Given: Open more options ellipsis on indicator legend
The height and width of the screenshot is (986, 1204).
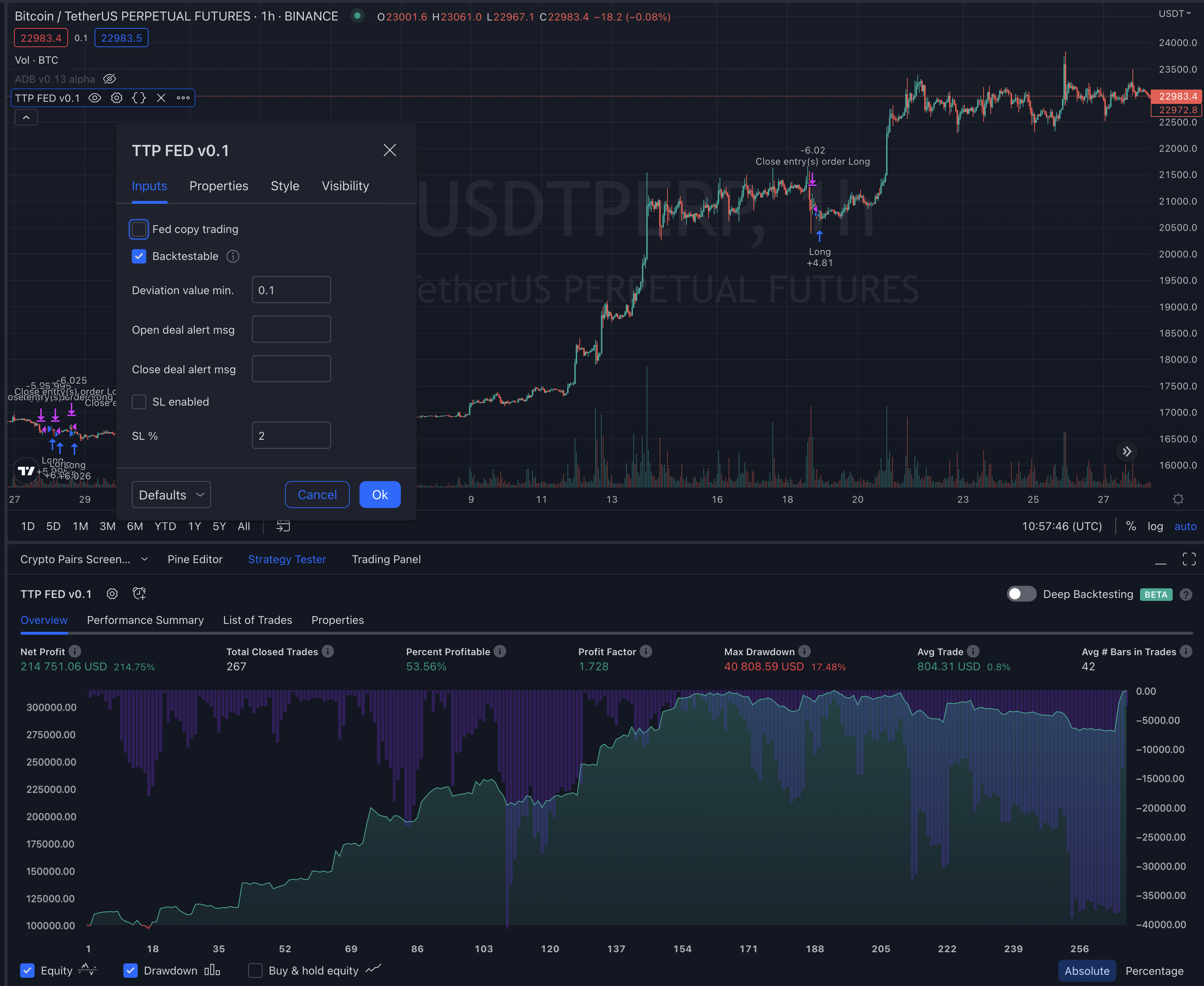Looking at the screenshot, I should (x=183, y=98).
